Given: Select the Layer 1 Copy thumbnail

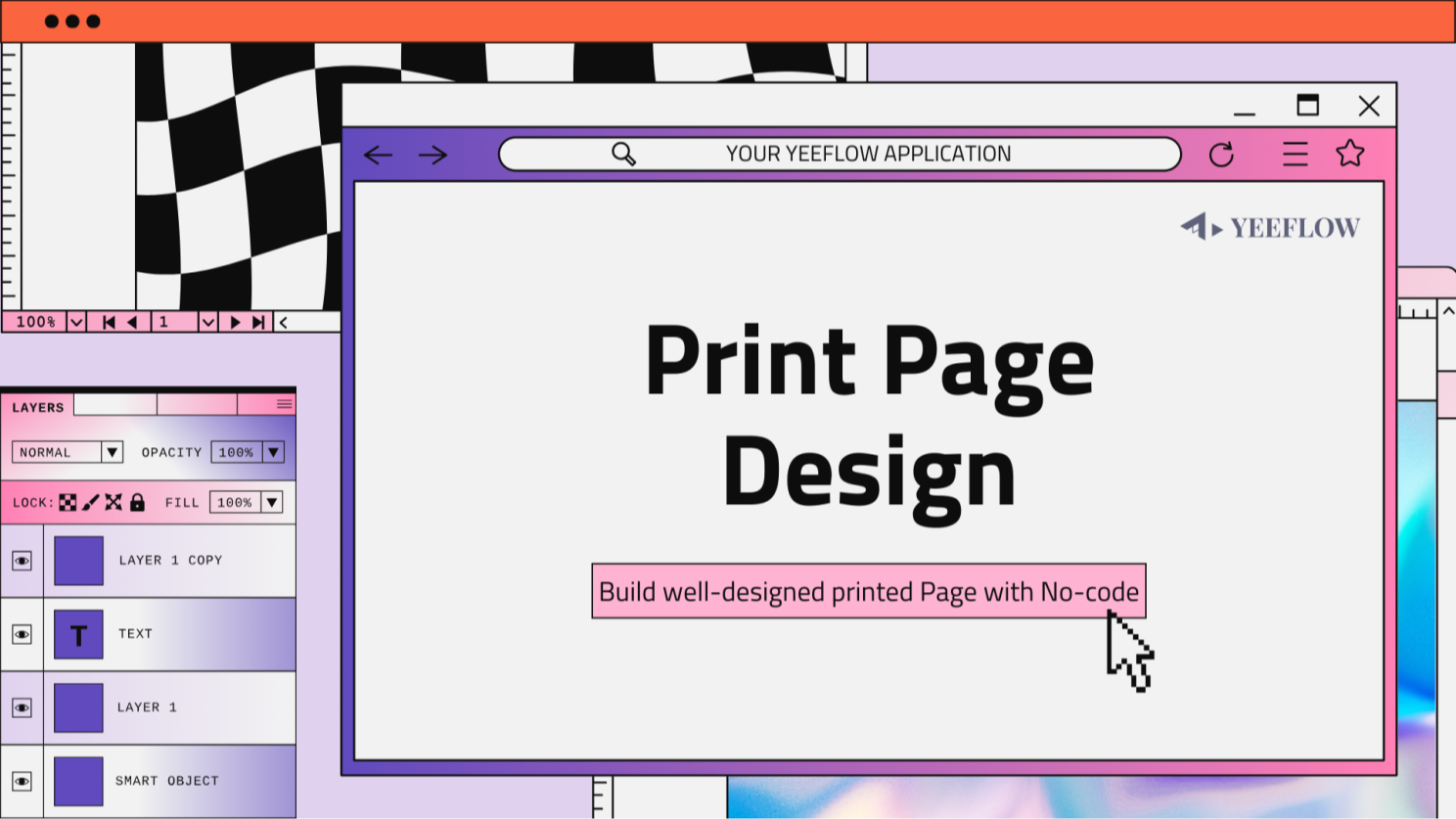Looking at the screenshot, I should click(78, 561).
